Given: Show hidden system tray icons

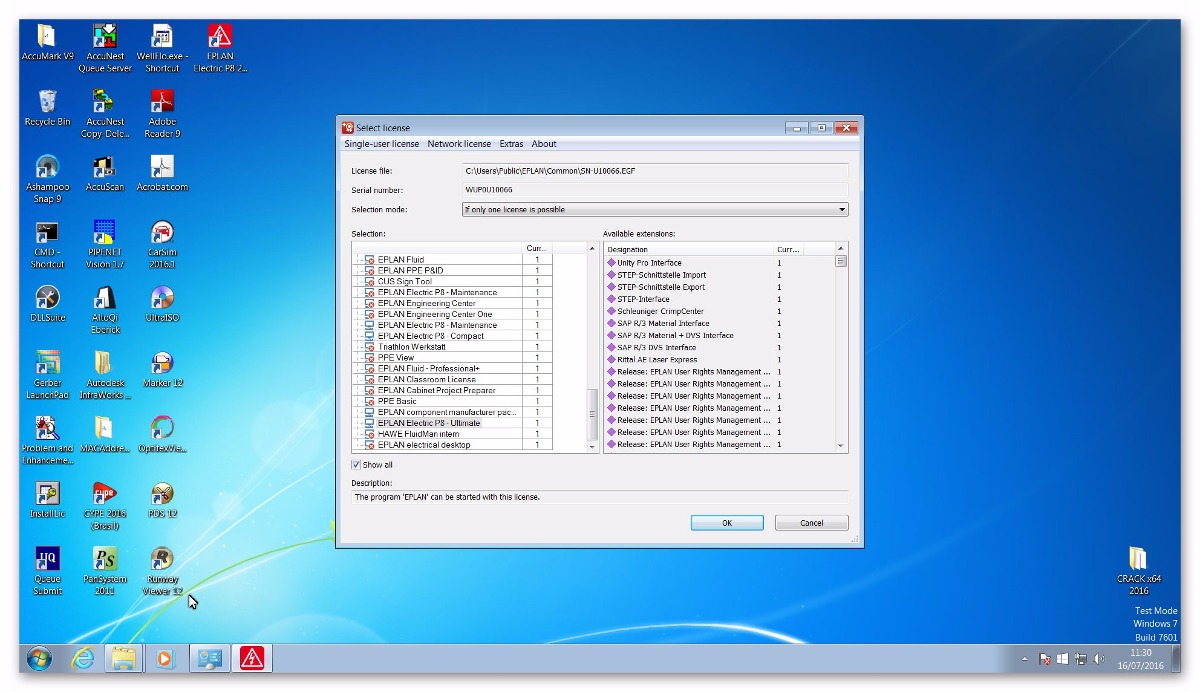Looking at the screenshot, I should tap(1024, 659).
